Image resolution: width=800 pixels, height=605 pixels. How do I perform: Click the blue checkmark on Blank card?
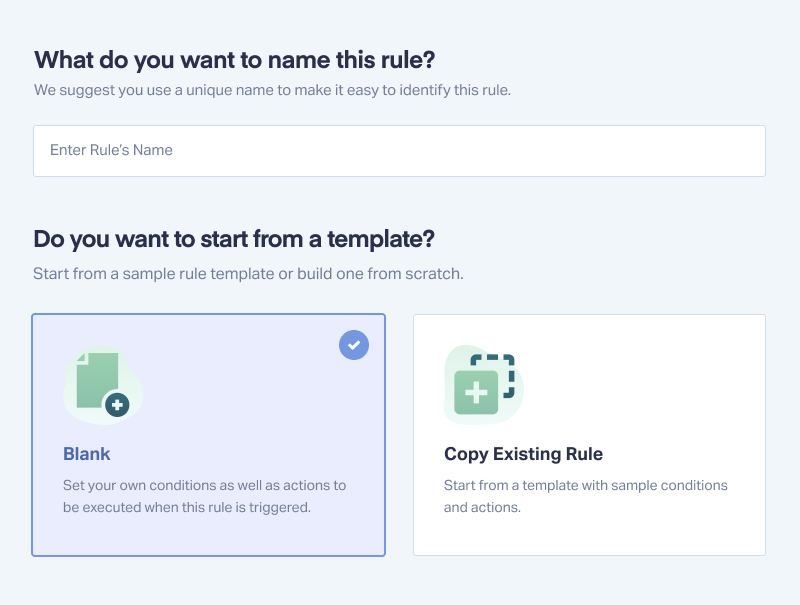click(x=354, y=345)
